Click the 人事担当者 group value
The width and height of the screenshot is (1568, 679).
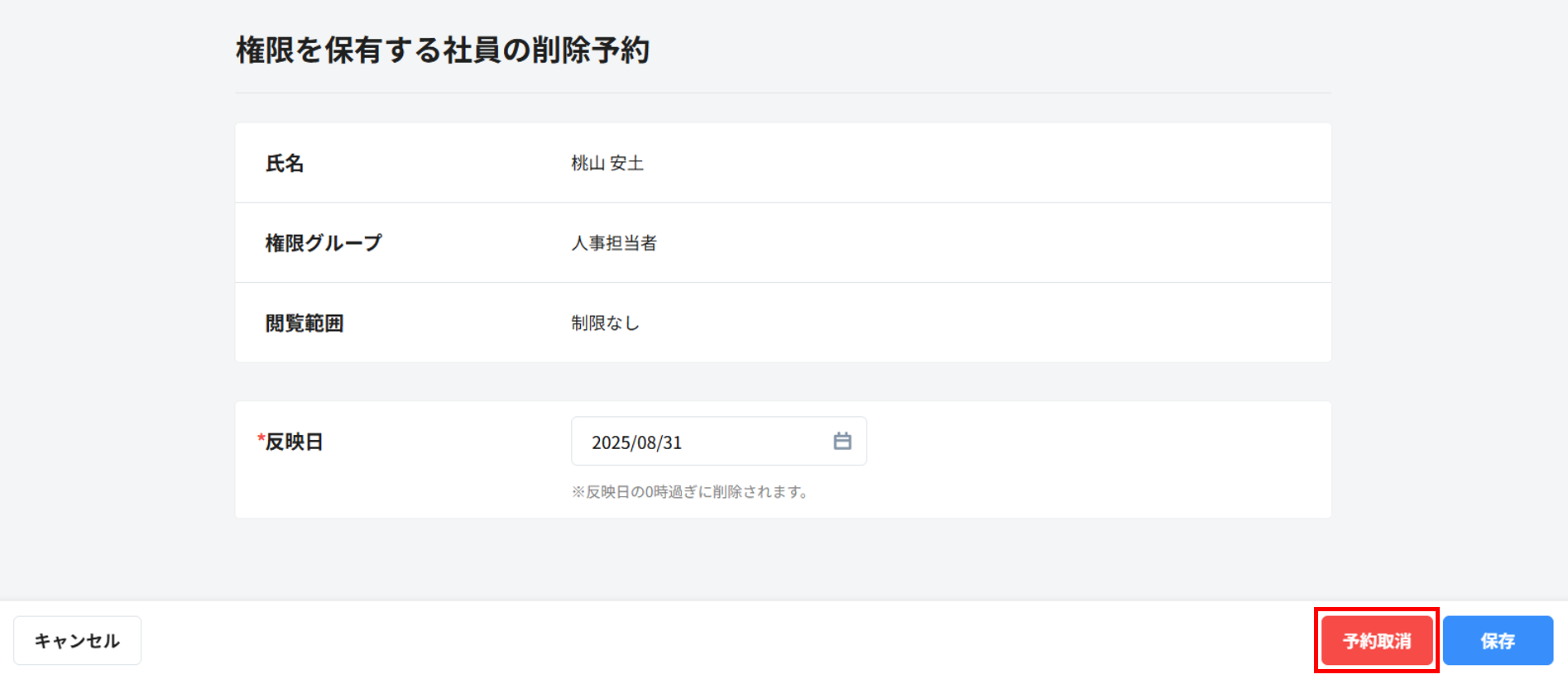pos(613,243)
